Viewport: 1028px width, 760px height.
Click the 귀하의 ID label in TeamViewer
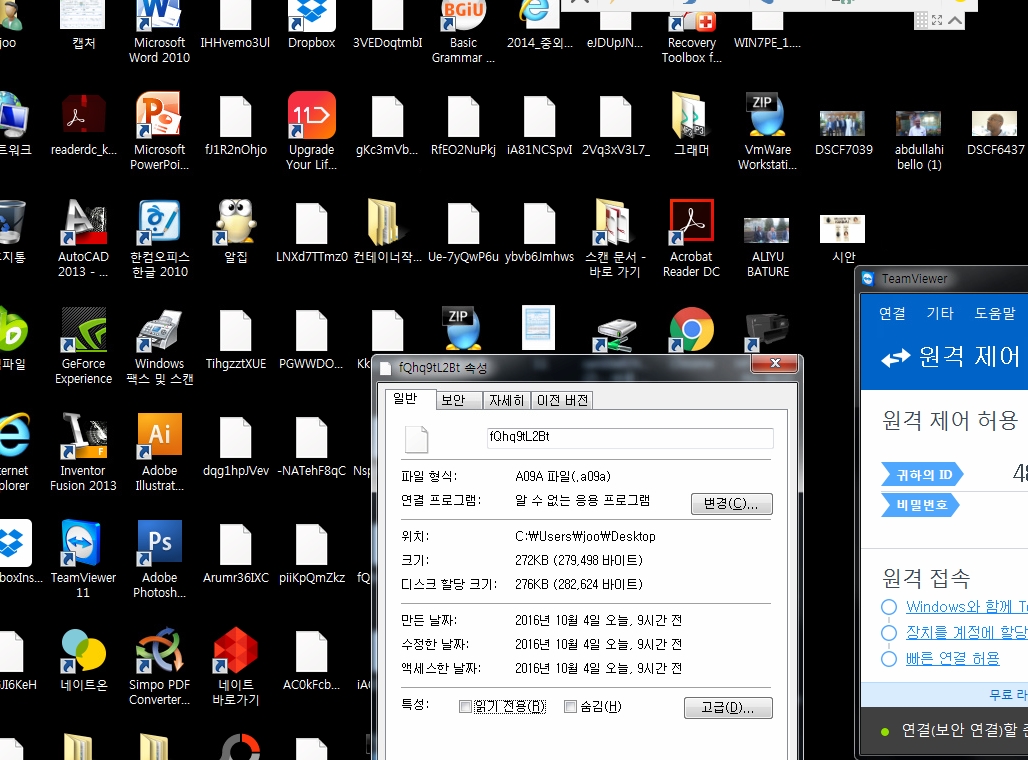tap(922, 474)
